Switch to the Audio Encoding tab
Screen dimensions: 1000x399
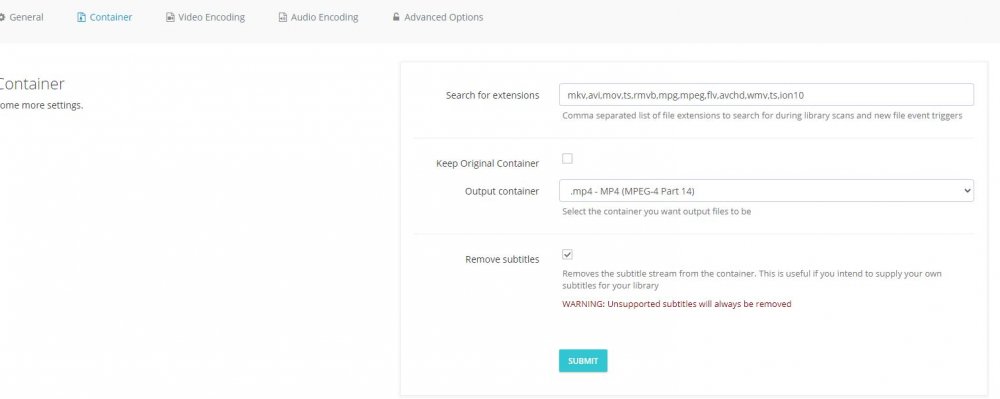pyautogui.click(x=324, y=18)
